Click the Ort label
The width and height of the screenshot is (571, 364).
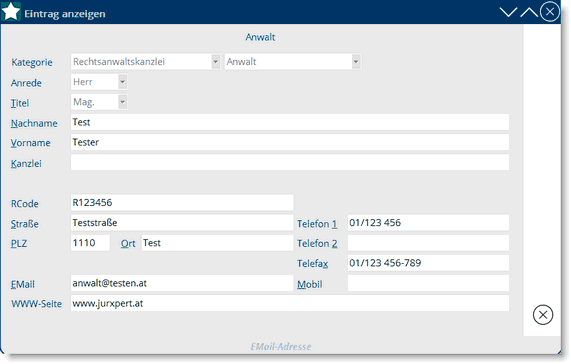[x=128, y=244]
